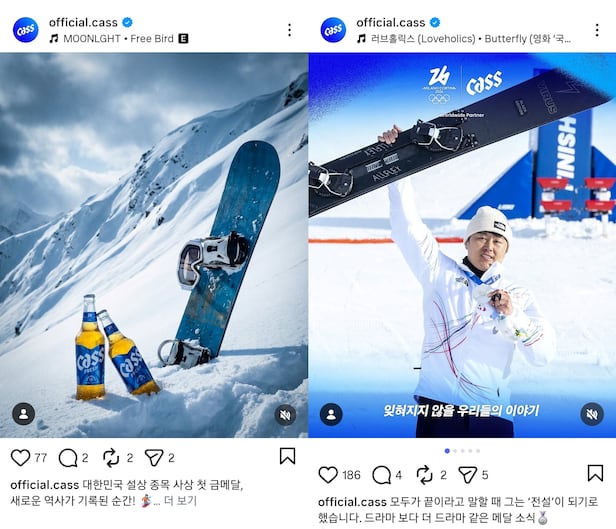Jump to second carousel slide dot
616x529 pixels.
(455, 451)
